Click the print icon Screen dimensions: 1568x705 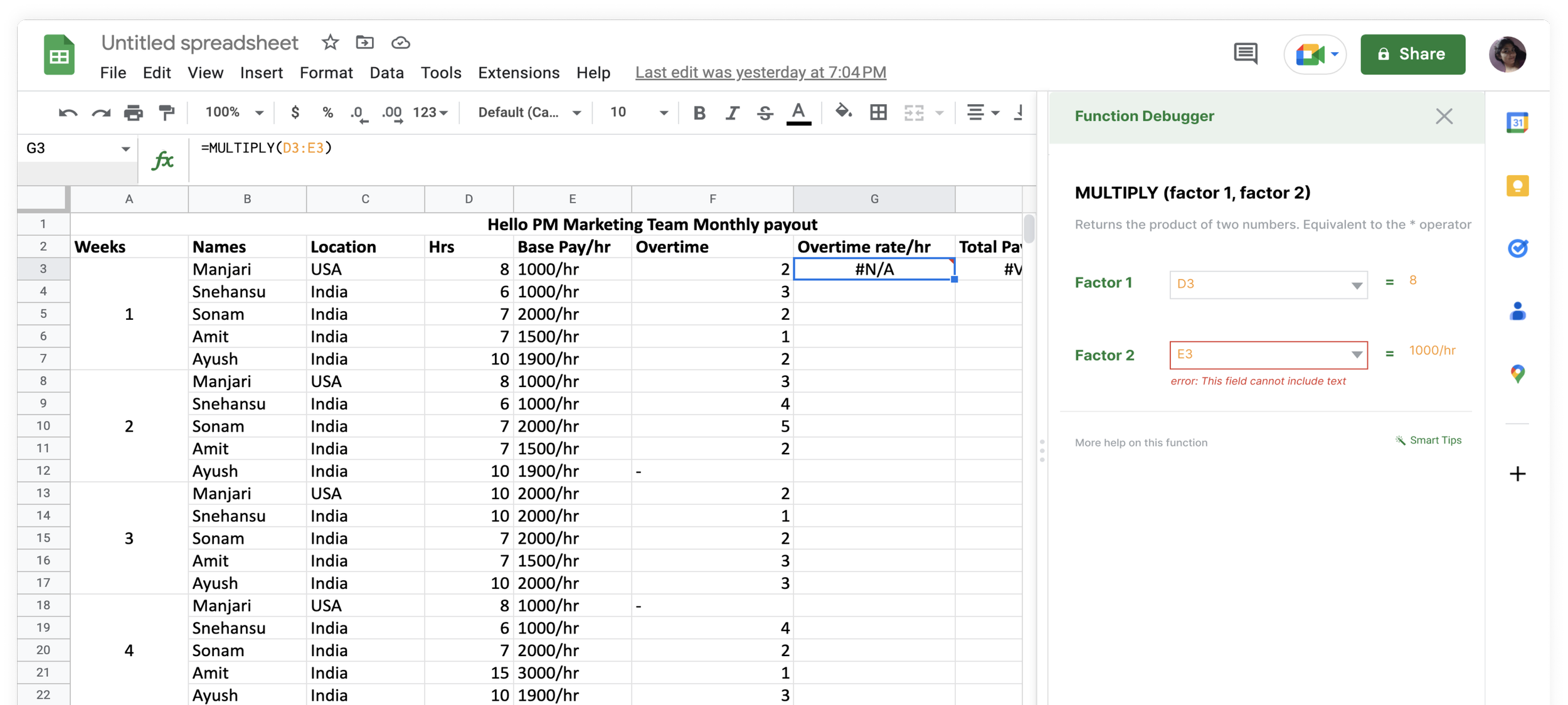[133, 112]
